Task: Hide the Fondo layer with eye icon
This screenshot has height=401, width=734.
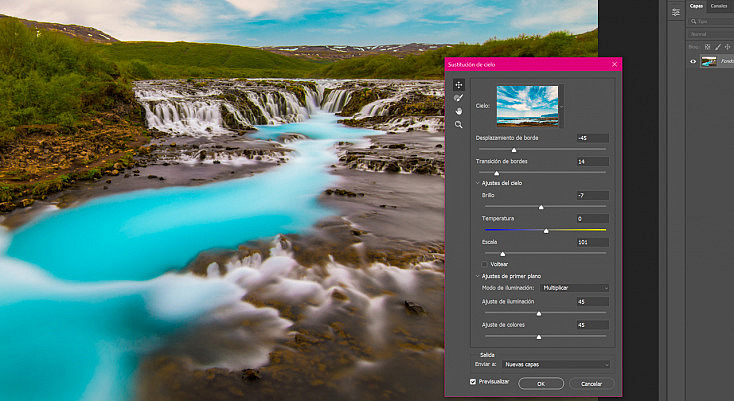Action: [693, 61]
